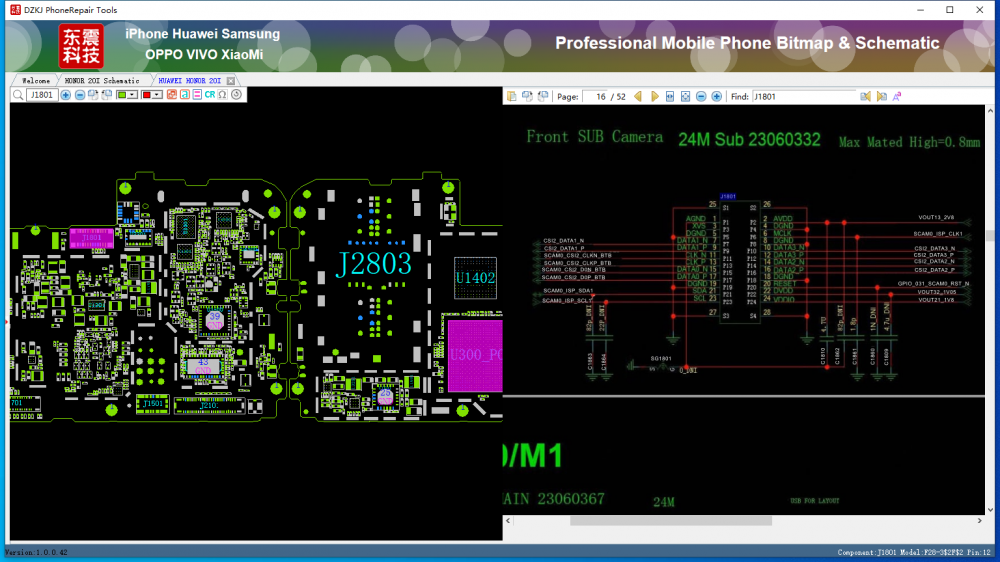The height and width of the screenshot is (562, 1000).
Task: Switch to HONOR 20I Schematic tab
Action: click(102, 80)
